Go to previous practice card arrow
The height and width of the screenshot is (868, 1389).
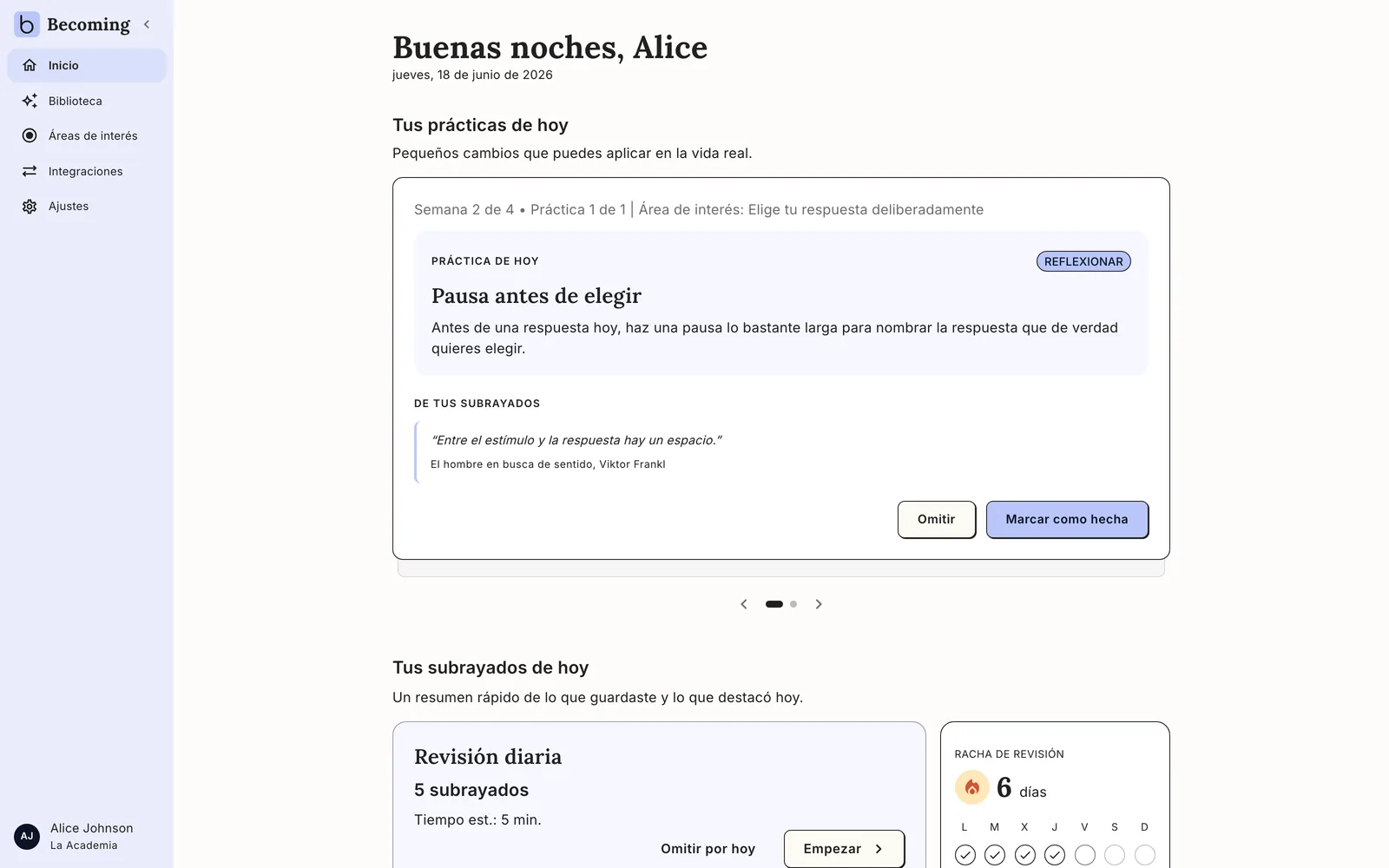[744, 604]
